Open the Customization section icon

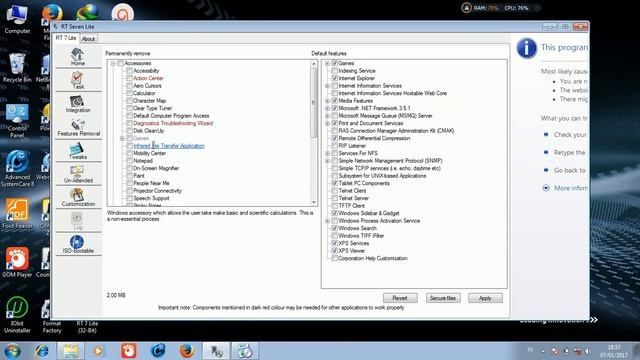[78, 198]
